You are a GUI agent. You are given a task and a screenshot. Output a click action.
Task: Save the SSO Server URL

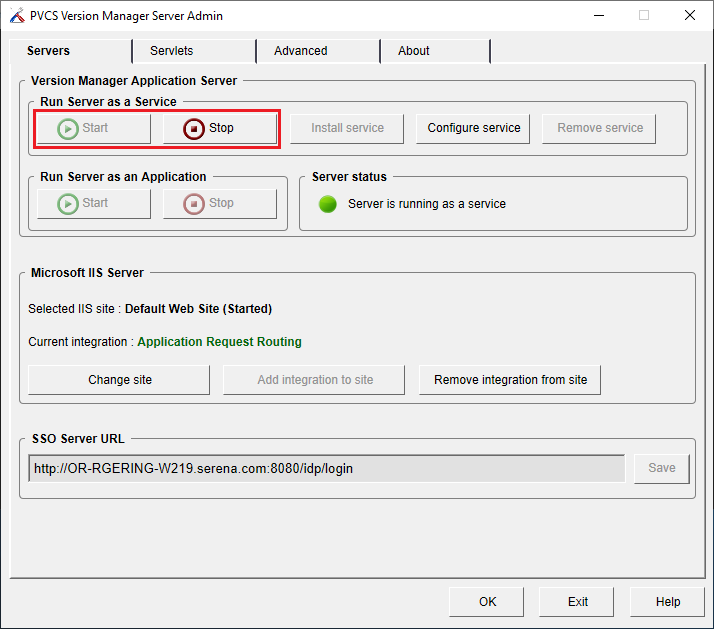click(662, 468)
